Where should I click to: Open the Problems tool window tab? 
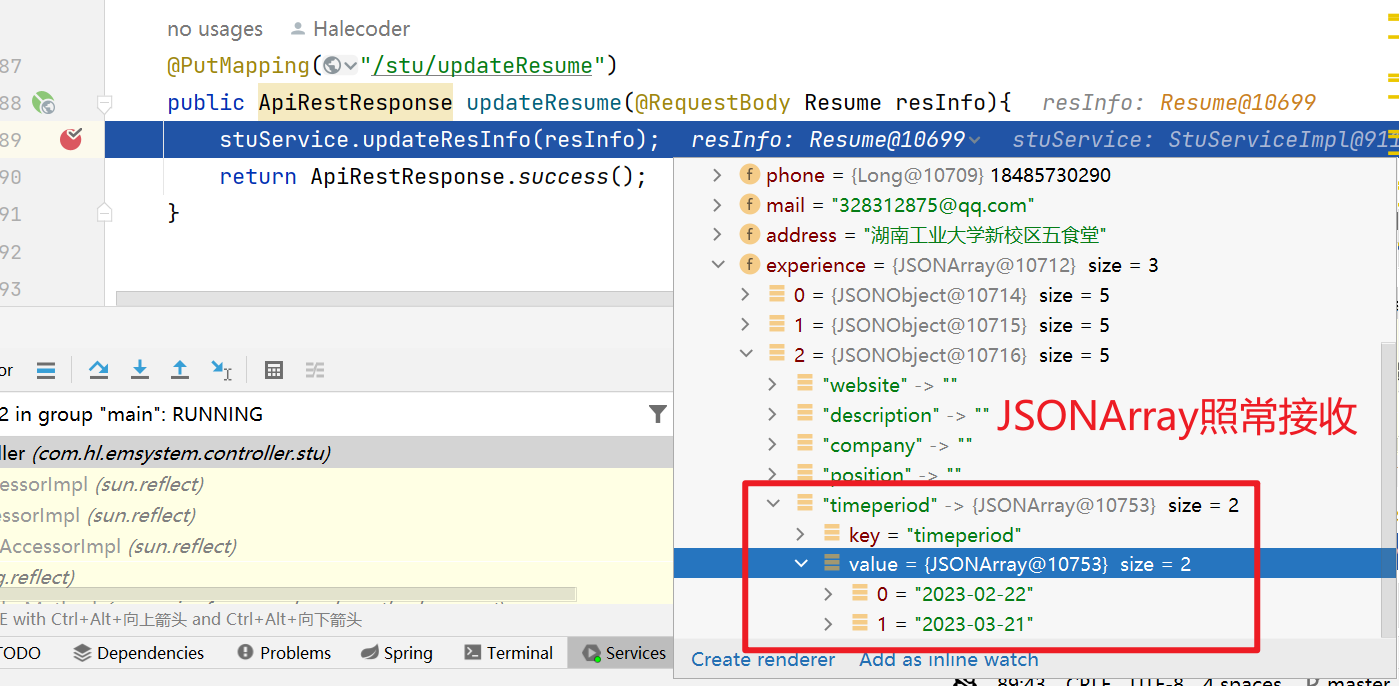(284, 653)
